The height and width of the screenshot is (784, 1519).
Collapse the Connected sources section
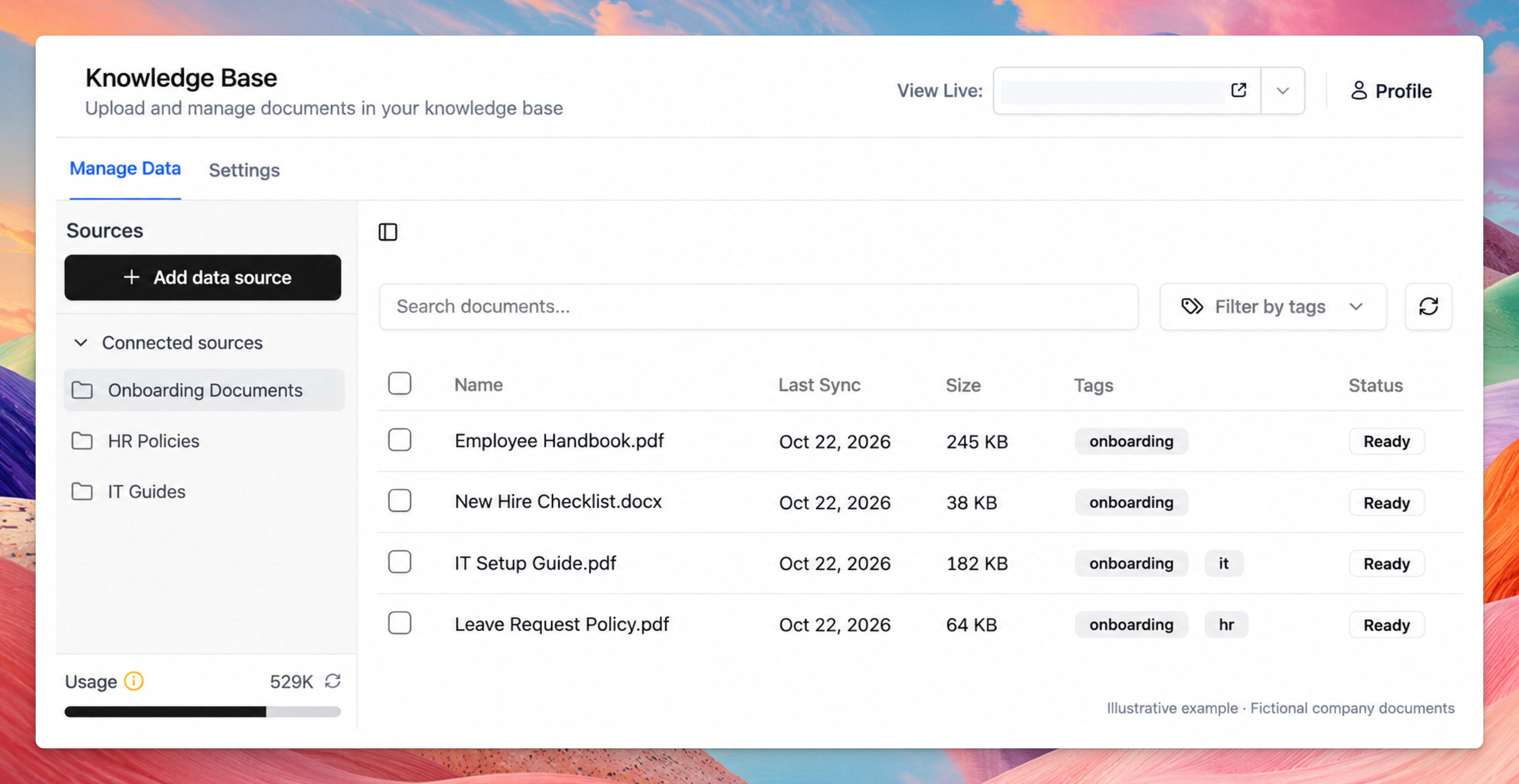click(81, 343)
